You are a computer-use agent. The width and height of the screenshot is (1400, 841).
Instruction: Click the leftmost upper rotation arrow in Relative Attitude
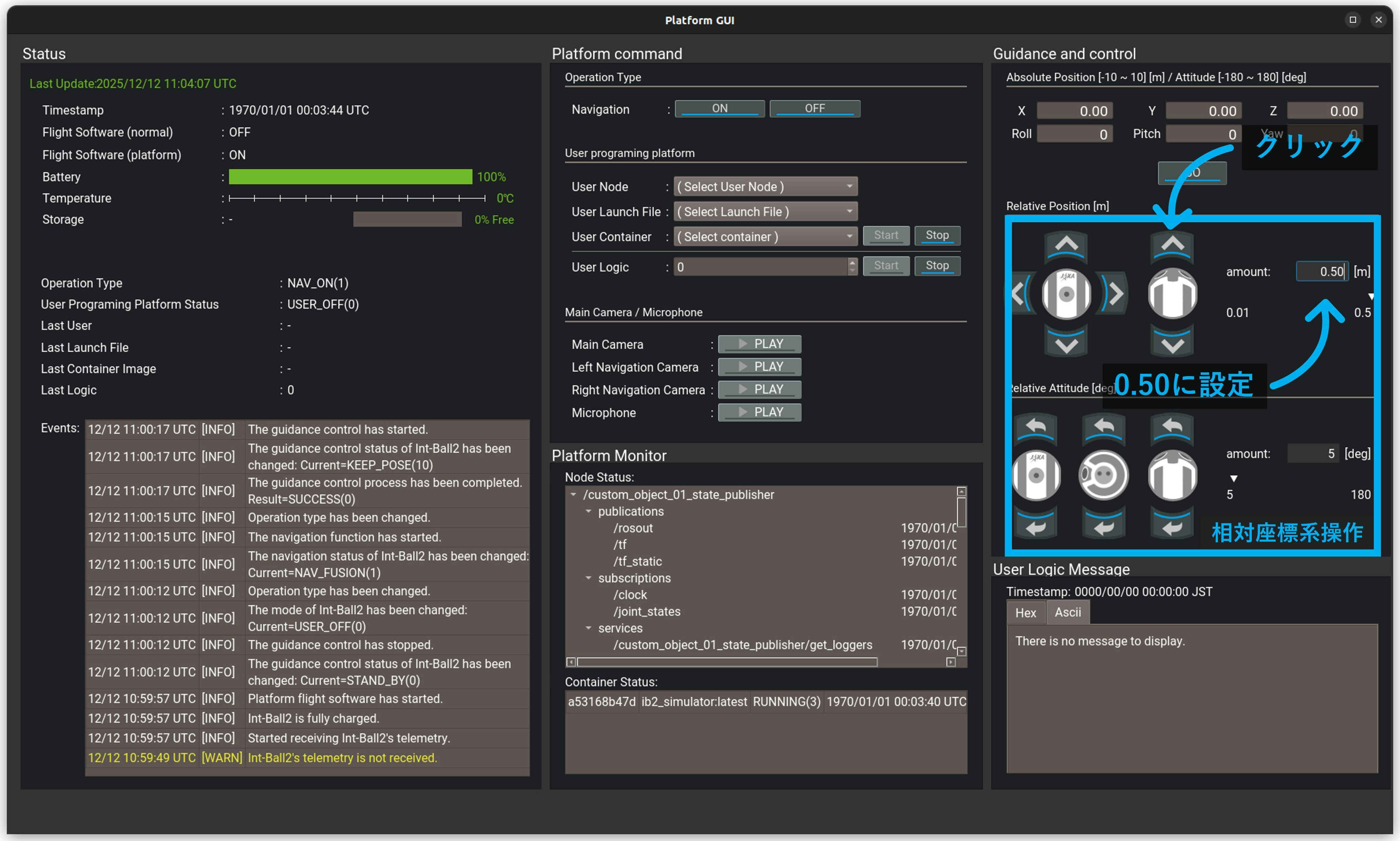click(1036, 427)
